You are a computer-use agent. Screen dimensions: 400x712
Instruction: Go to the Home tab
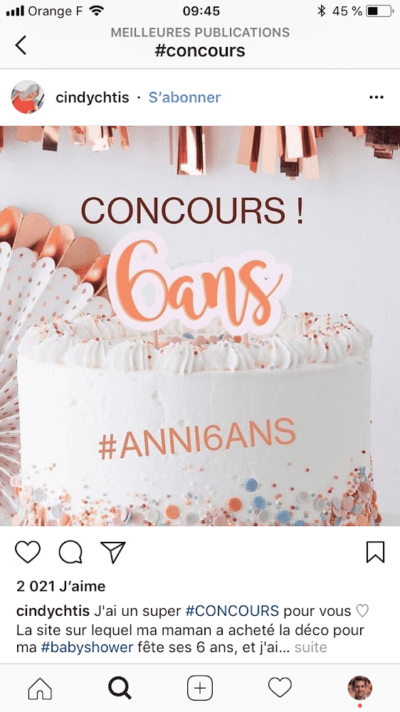(x=40, y=688)
